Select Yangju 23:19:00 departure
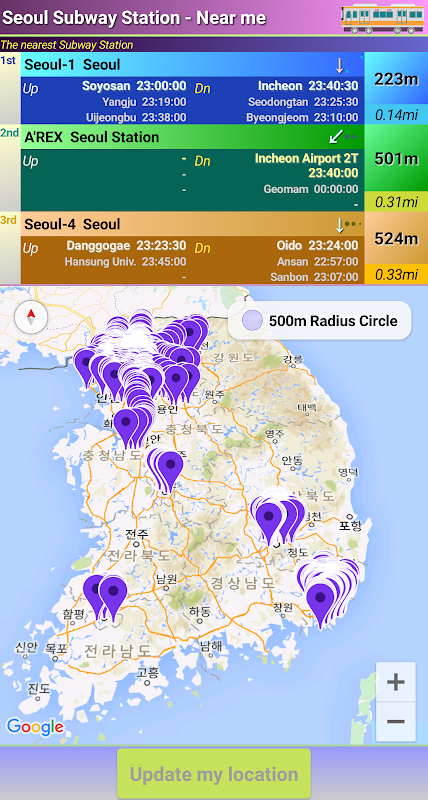The height and width of the screenshot is (800, 428). coord(144,102)
